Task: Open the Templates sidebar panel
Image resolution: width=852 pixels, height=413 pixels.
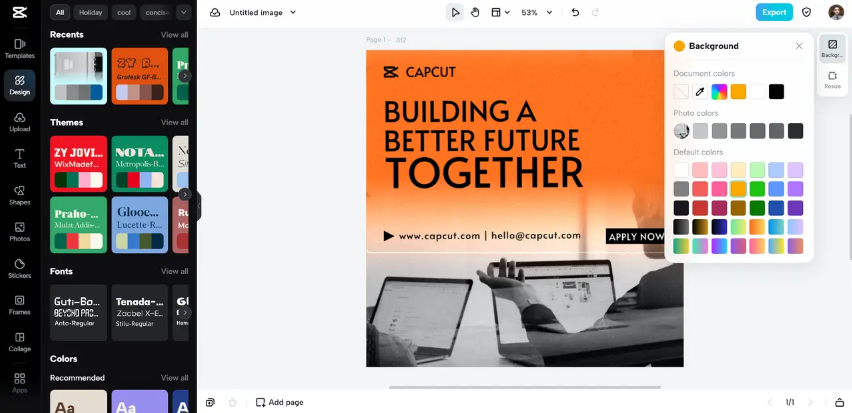Action: [20, 48]
